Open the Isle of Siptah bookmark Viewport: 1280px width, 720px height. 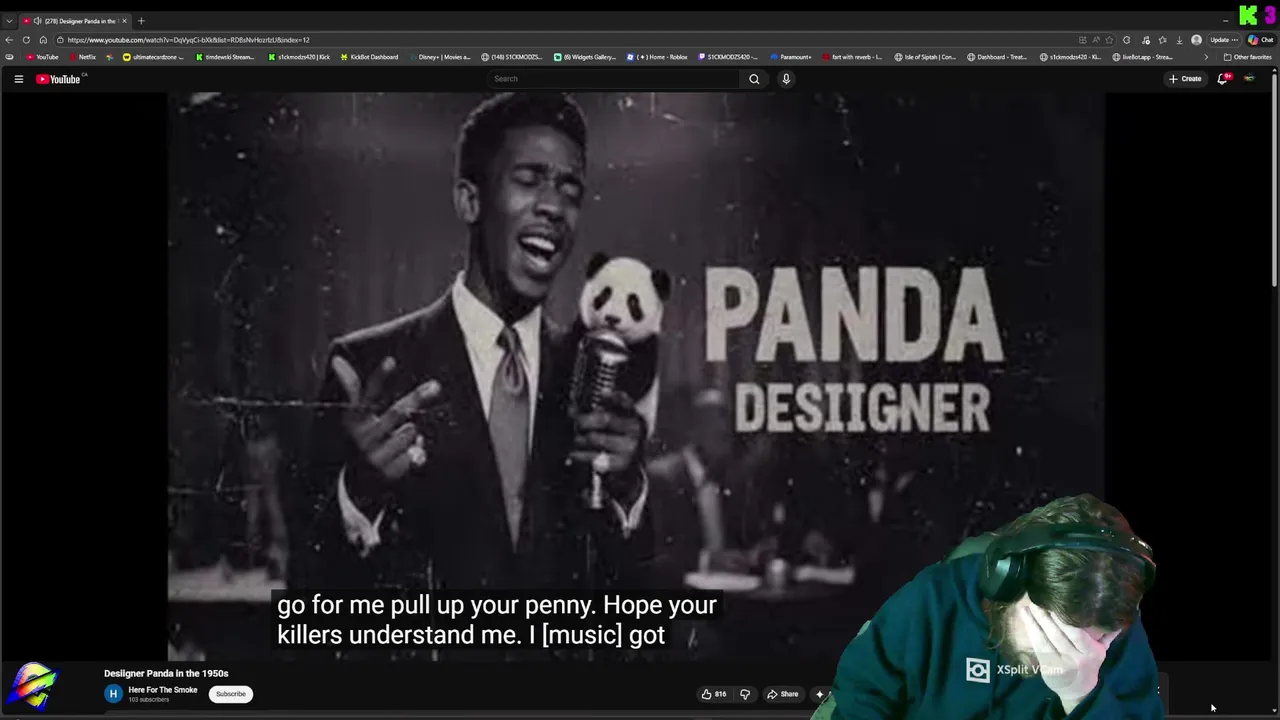[x=925, y=57]
